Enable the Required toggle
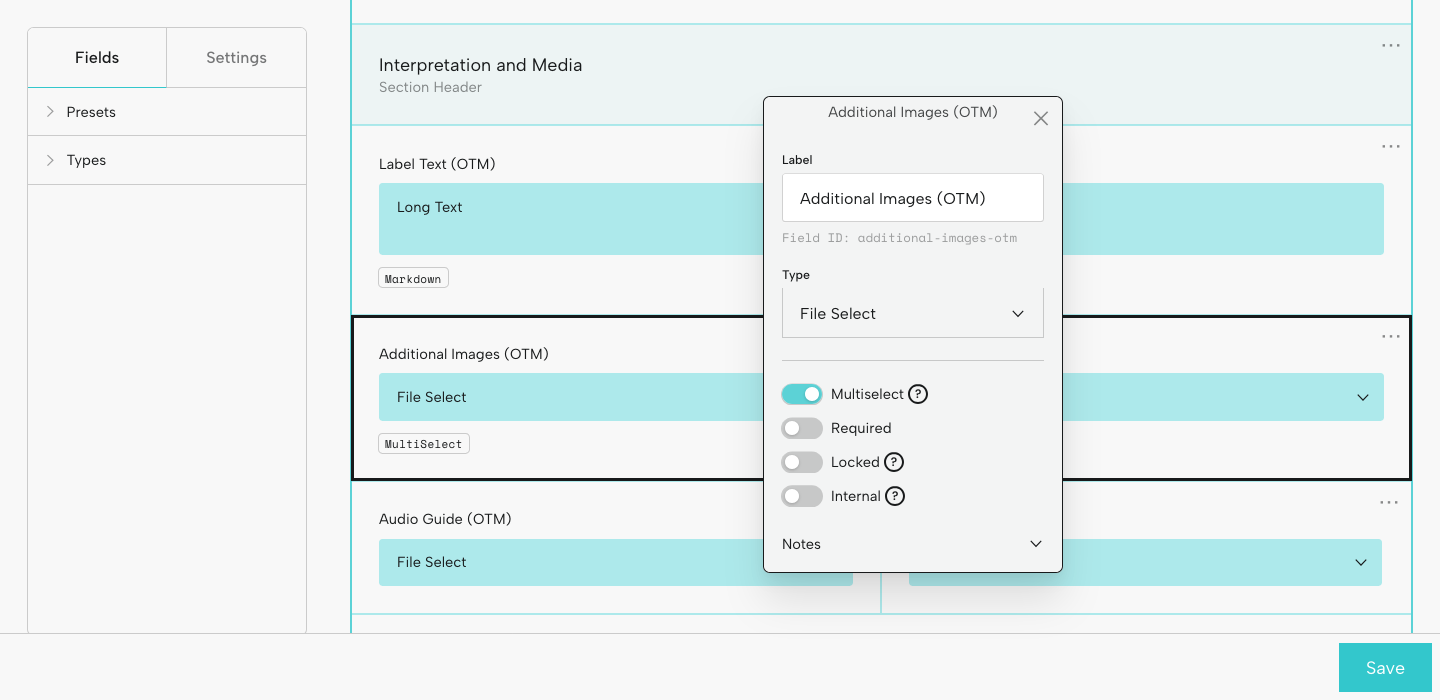This screenshot has width=1440, height=700. 802,428
